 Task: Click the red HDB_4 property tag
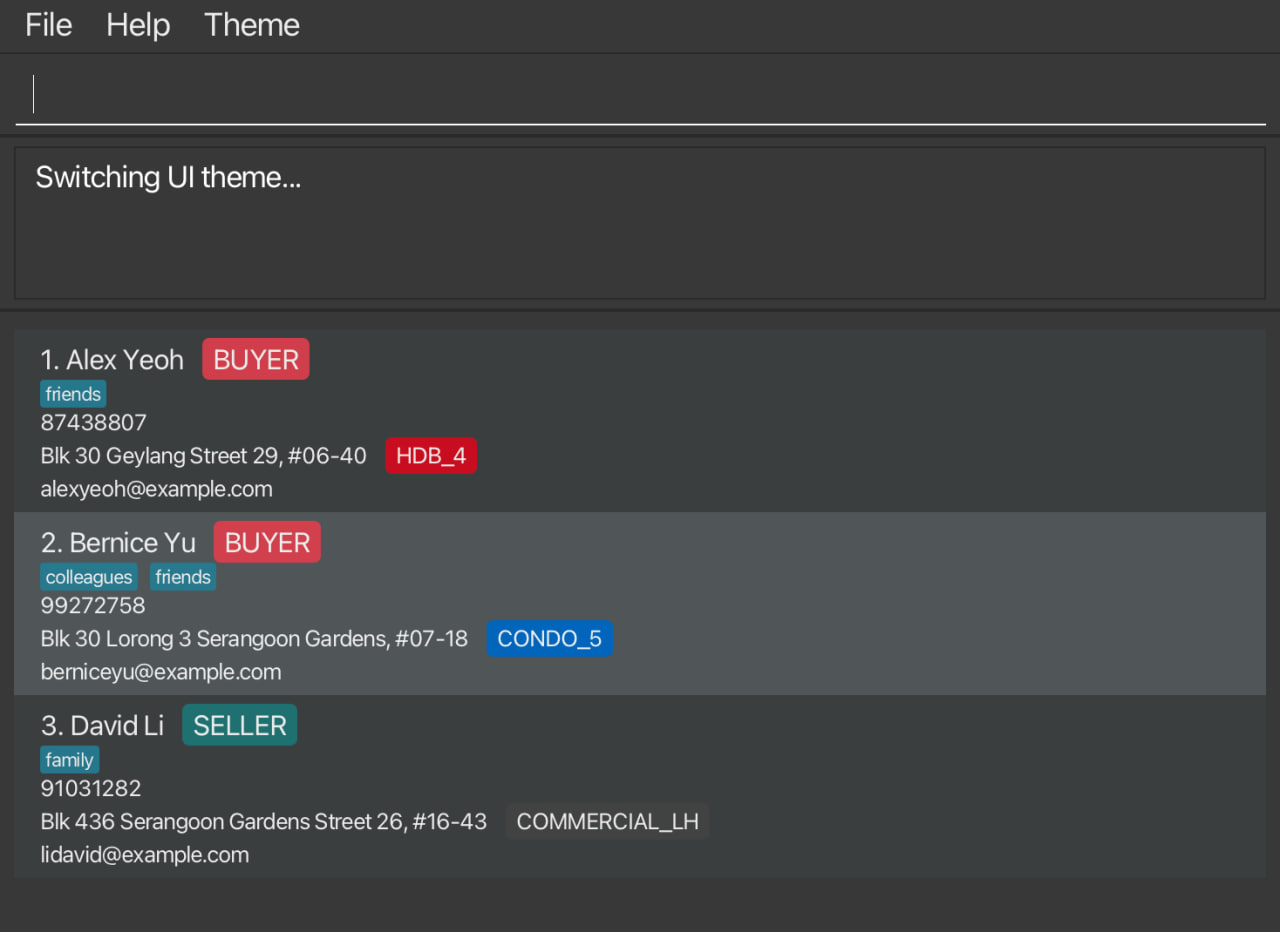pos(431,456)
